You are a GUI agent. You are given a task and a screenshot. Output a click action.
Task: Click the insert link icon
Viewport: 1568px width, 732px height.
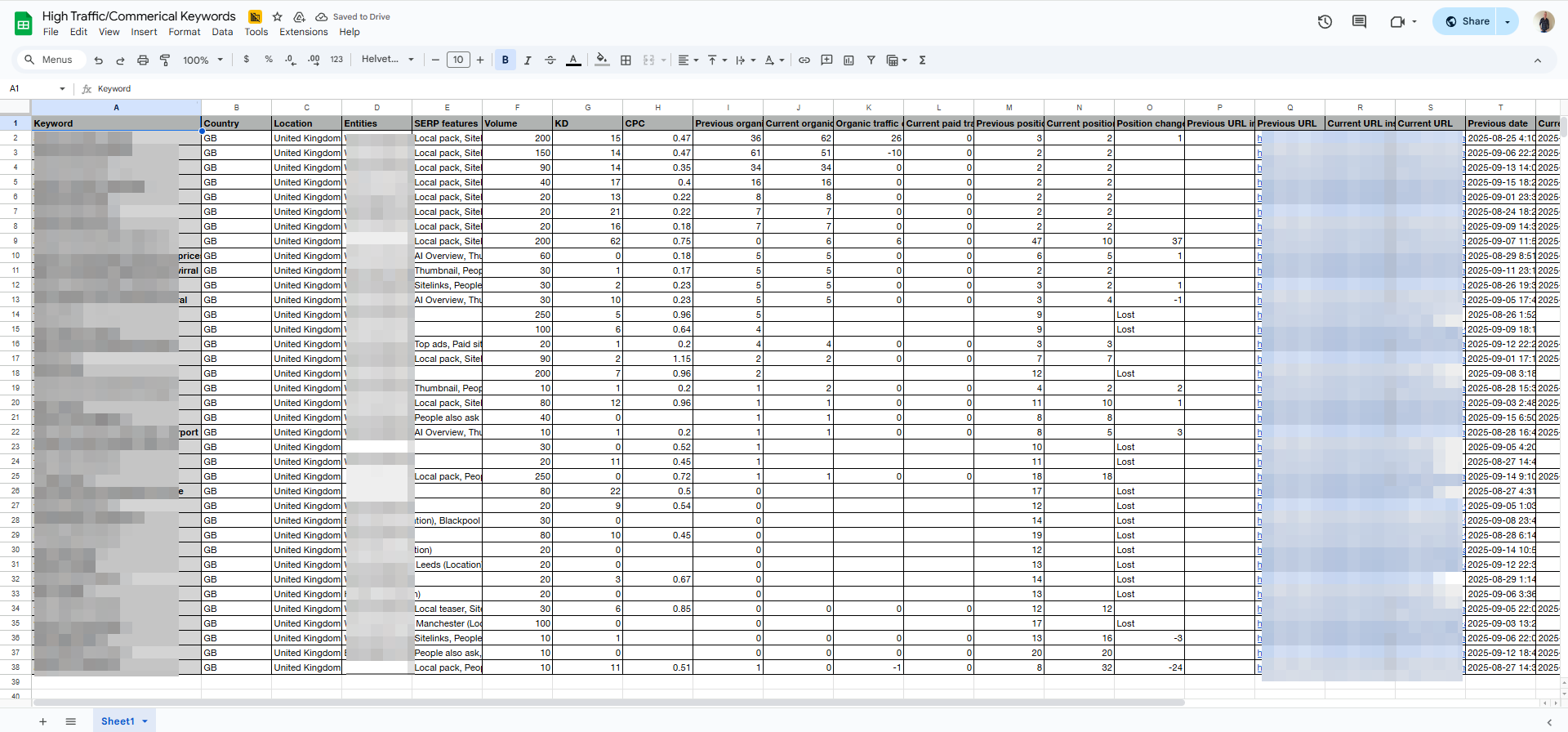coord(804,60)
